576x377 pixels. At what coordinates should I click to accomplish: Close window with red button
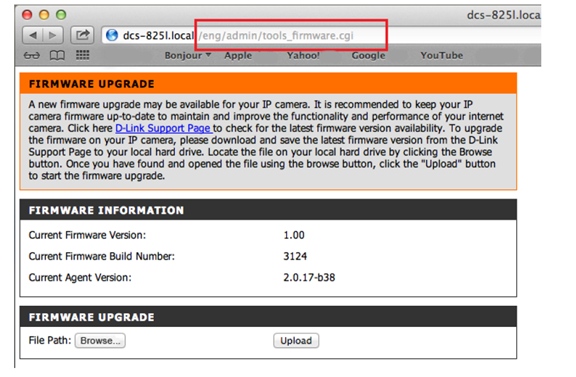point(27,15)
